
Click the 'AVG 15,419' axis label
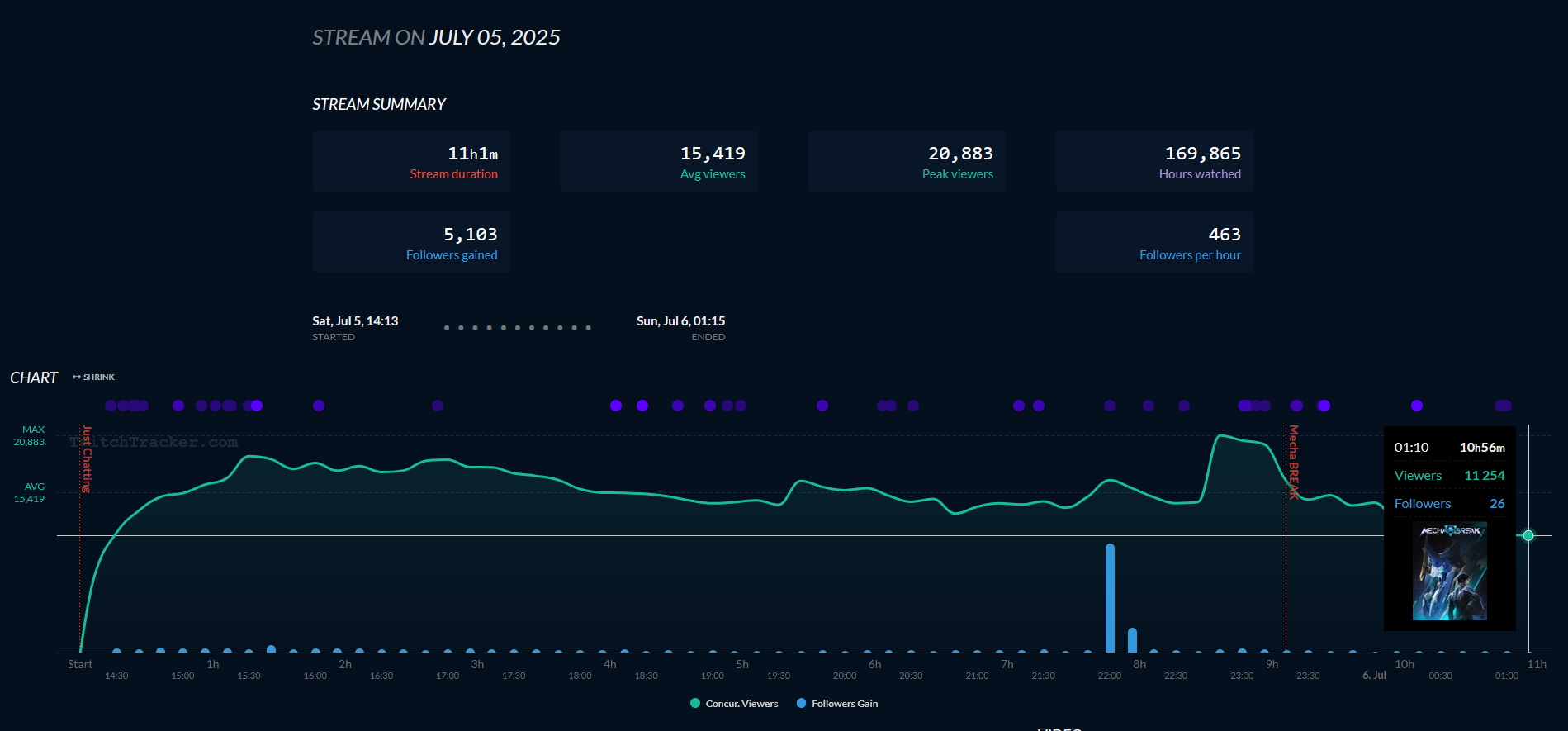point(30,493)
